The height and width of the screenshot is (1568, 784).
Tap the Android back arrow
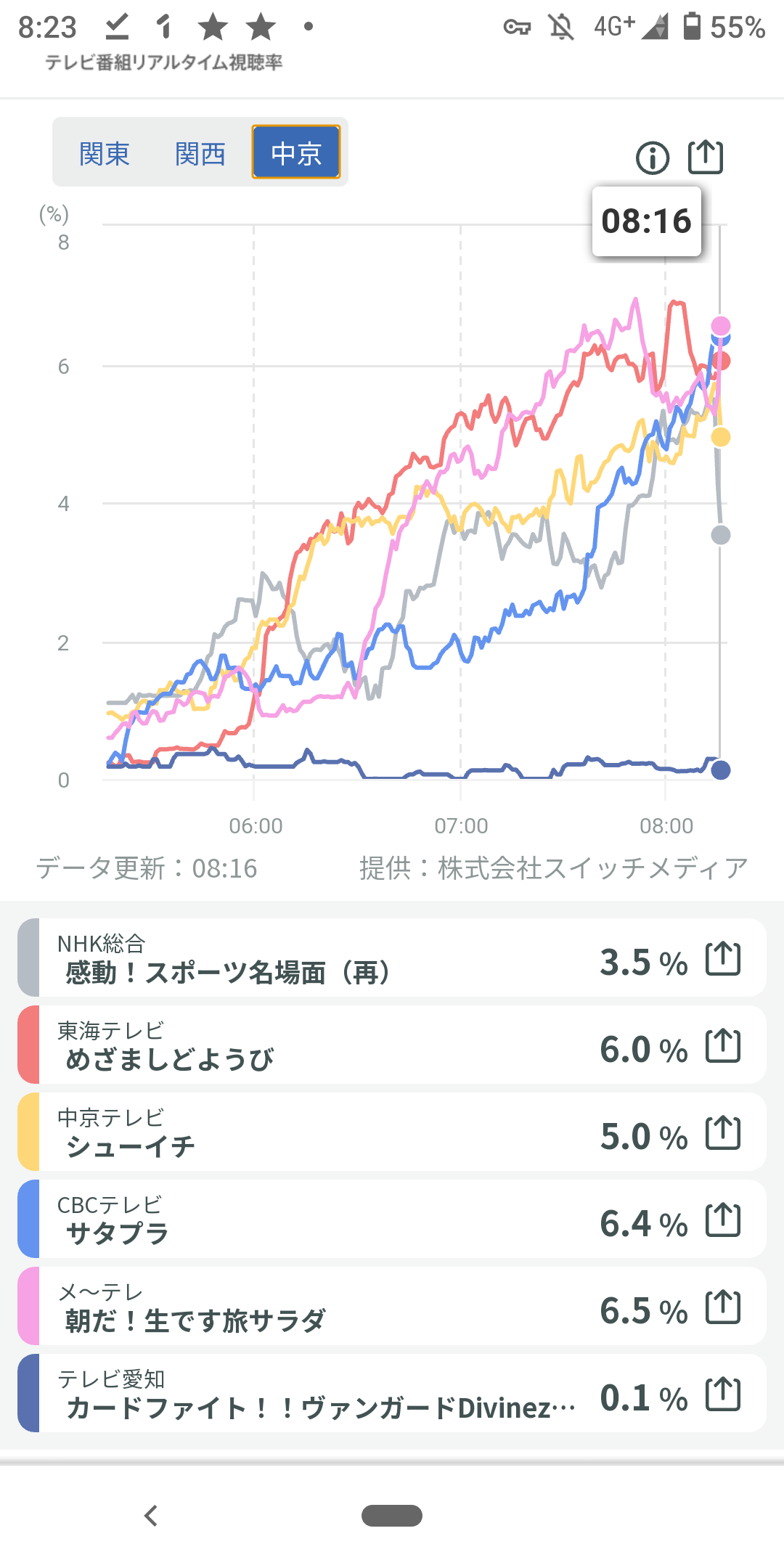point(151,1516)
